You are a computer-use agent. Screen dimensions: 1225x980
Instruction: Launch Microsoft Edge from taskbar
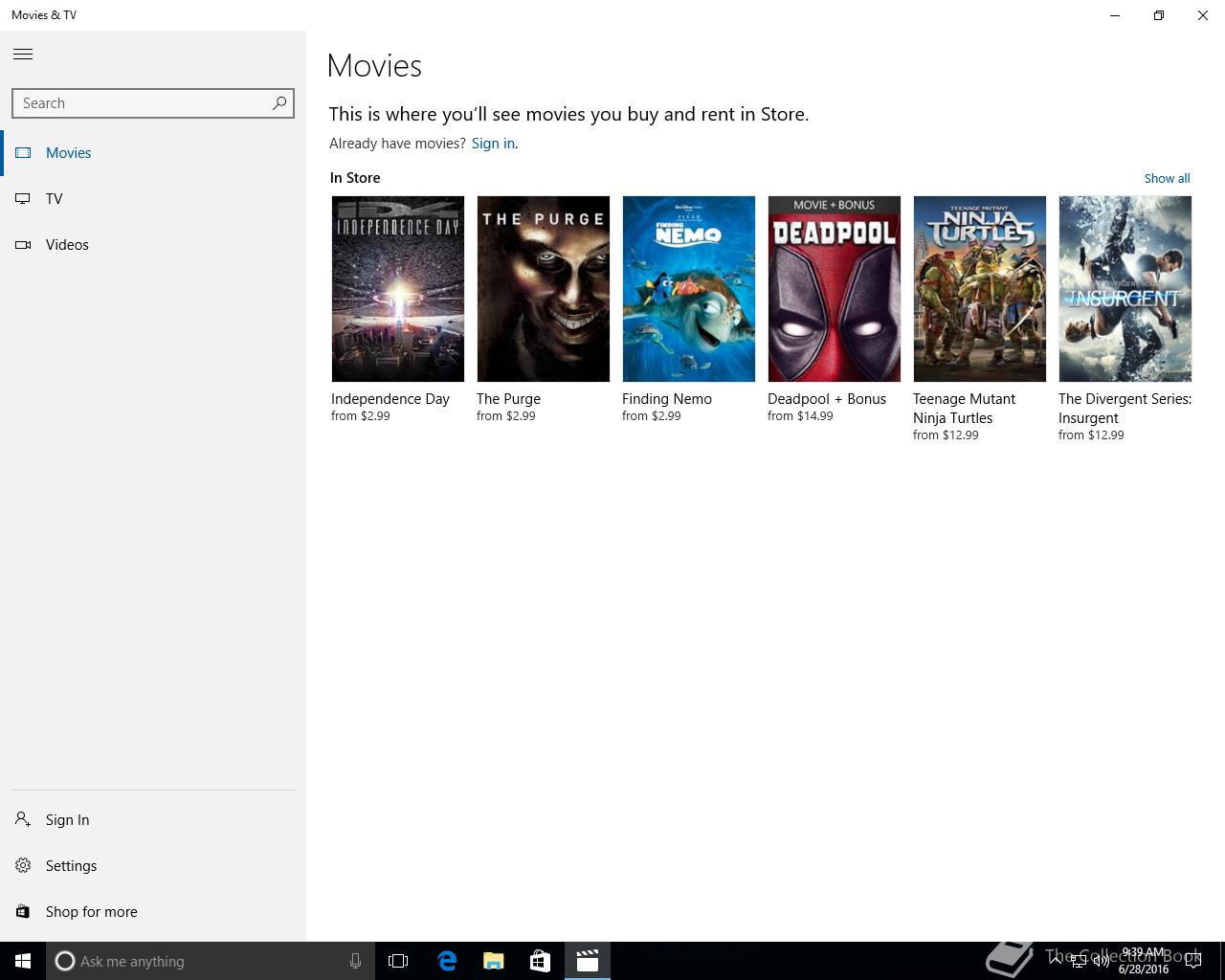coord(447,961)
